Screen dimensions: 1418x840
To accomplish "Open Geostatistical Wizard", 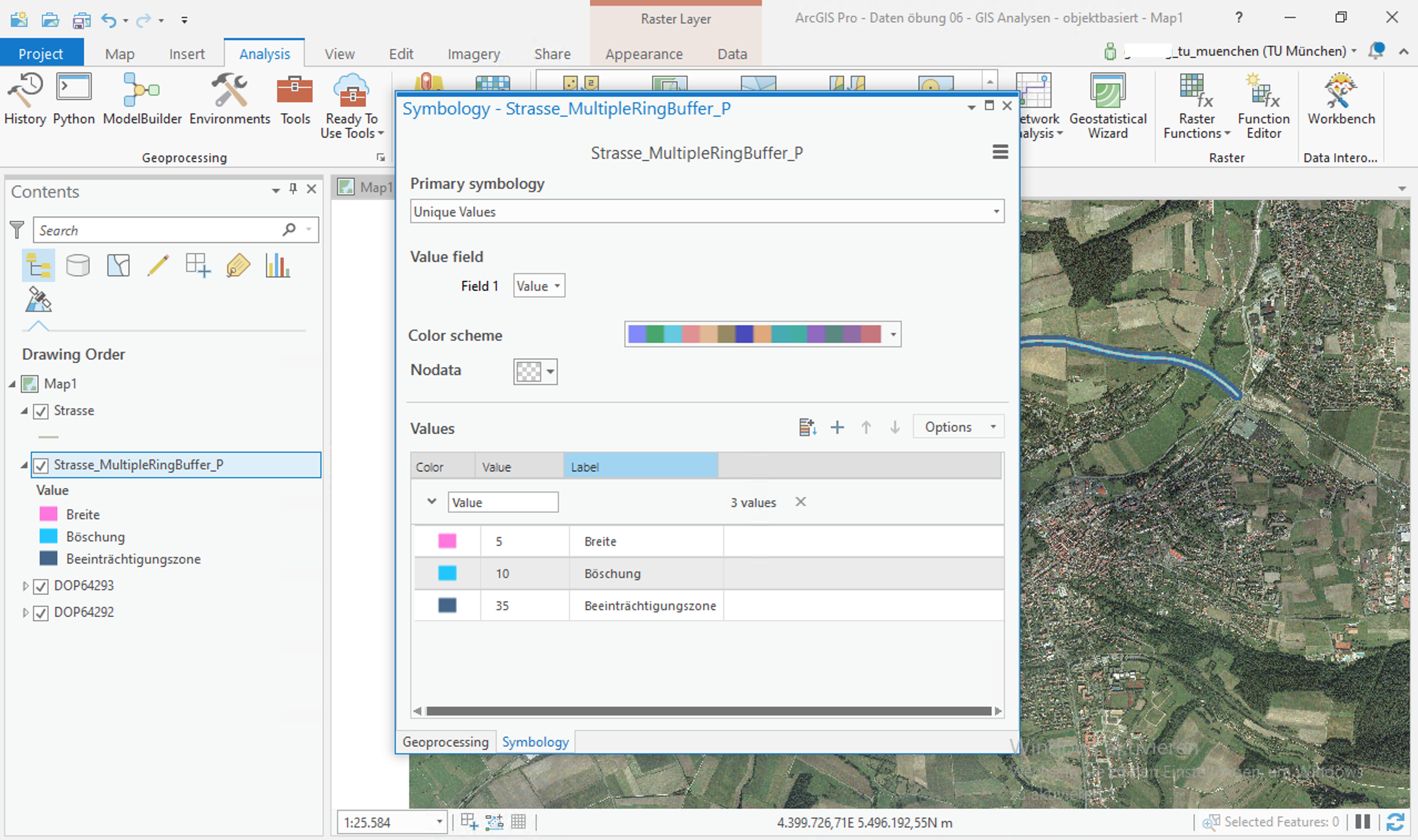I will click(1108, 106).
